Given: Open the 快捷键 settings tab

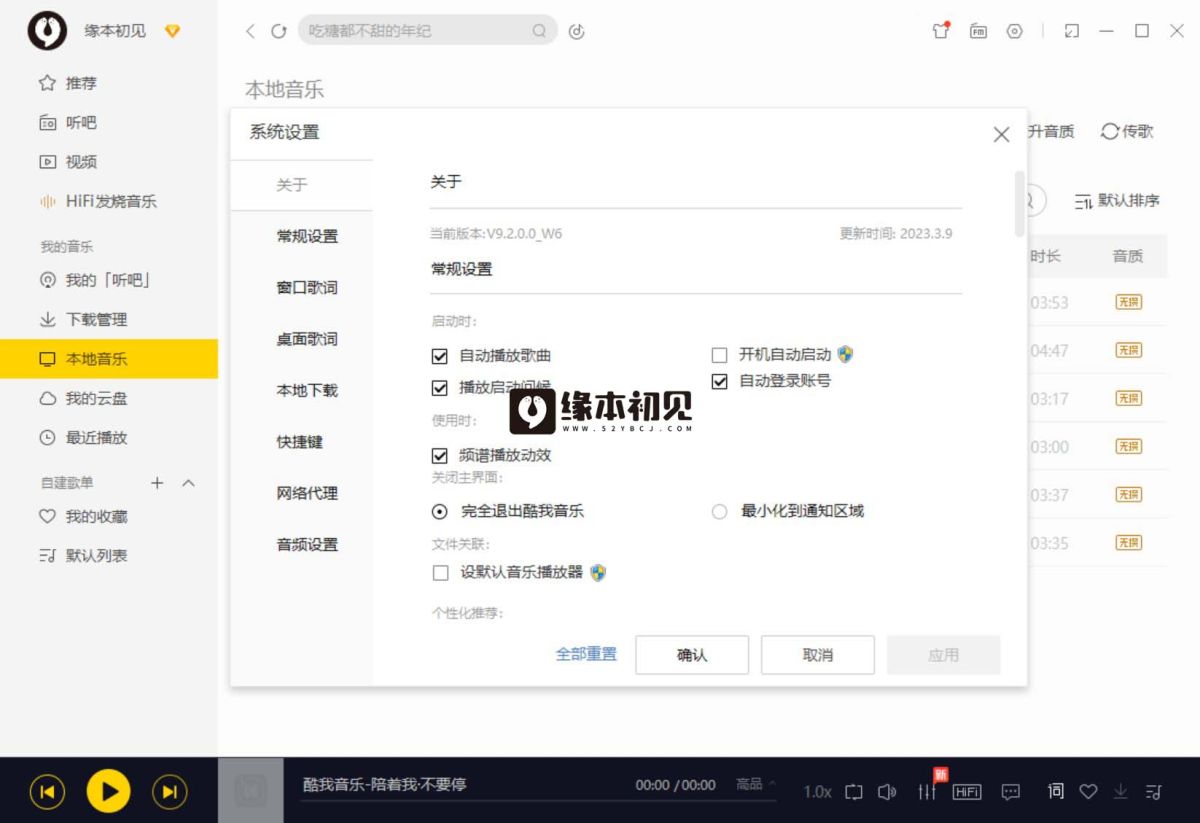Looking at the screenshot, I should point(301,442).
